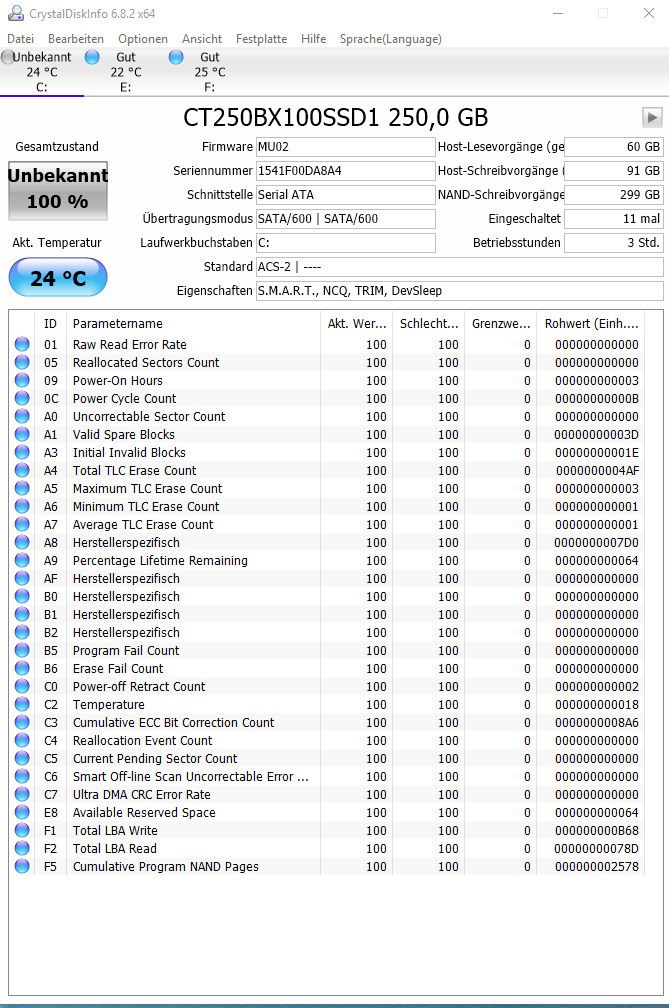Click the CrystalDiskInfo app icon in title bar
The image size is (669, 1008).
click(x=15, y=14)
